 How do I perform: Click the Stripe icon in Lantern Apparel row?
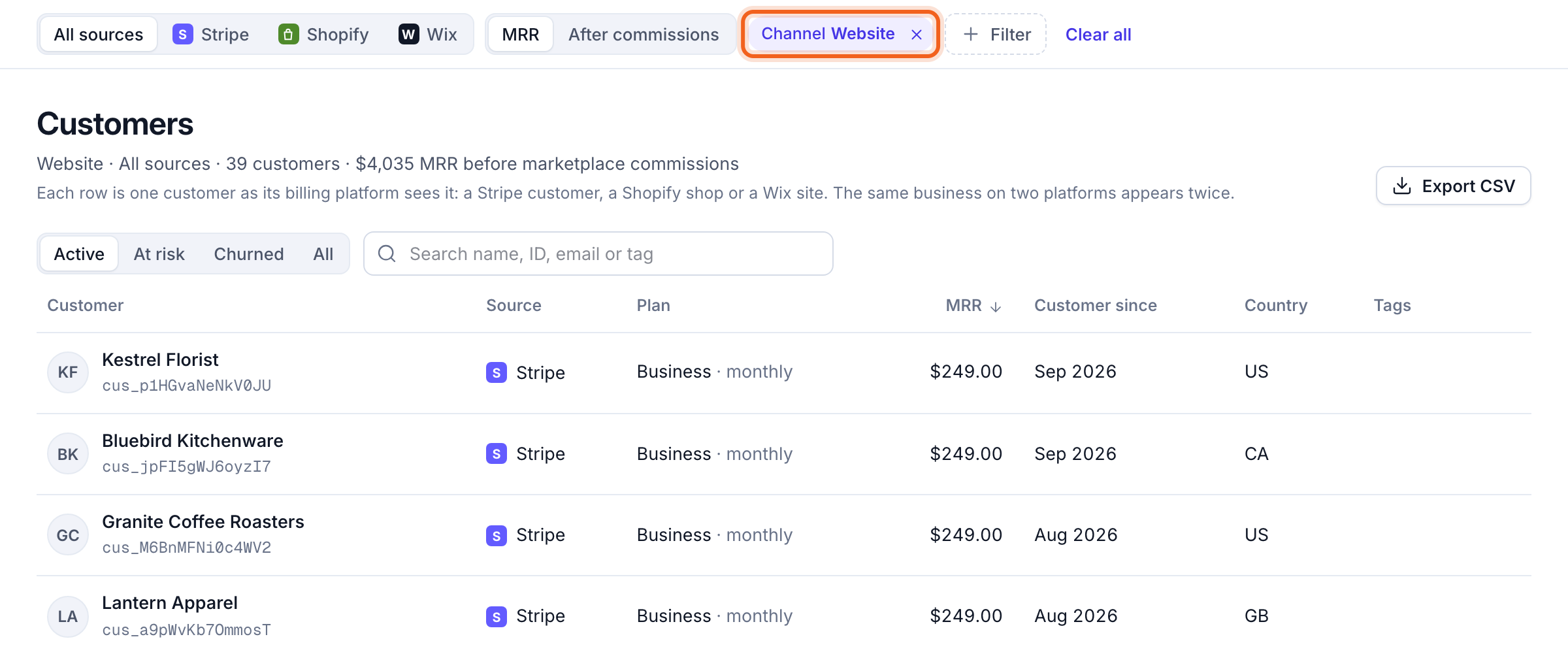coord(497,617)
